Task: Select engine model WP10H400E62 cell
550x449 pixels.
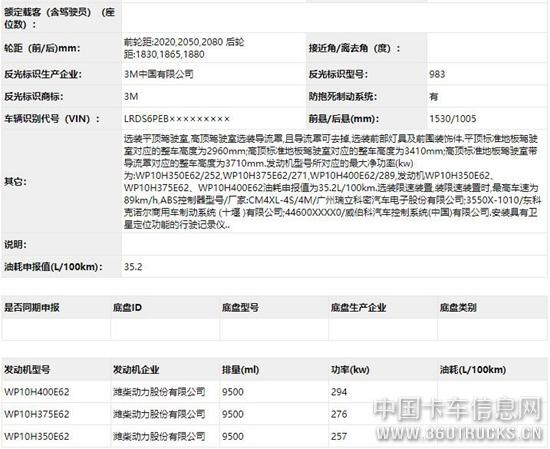Action: click(x=36, y=392)
